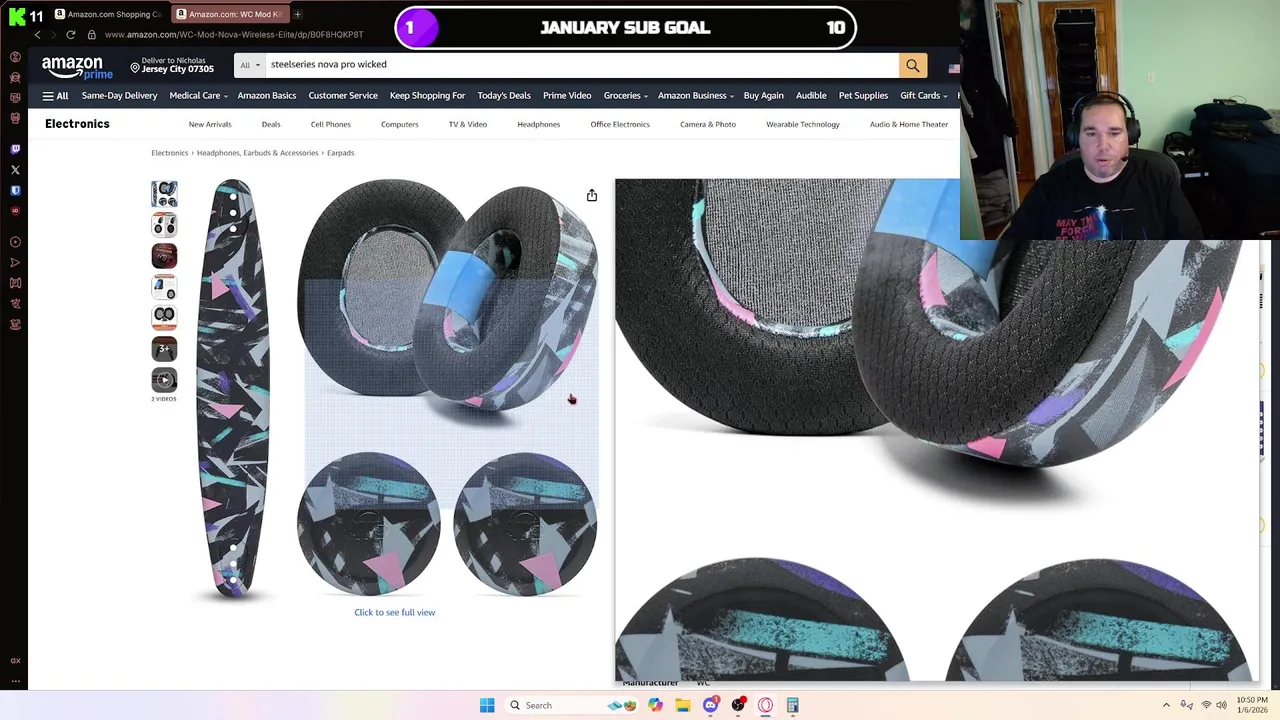Select the second product thumbnail

tap(164, 225)
